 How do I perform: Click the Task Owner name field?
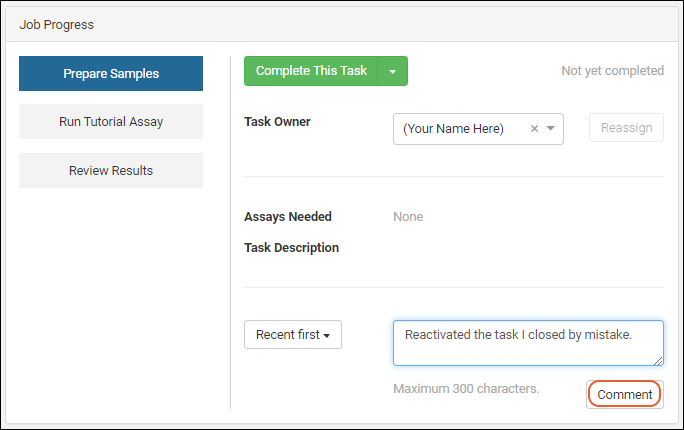click(x=460, y=129)
